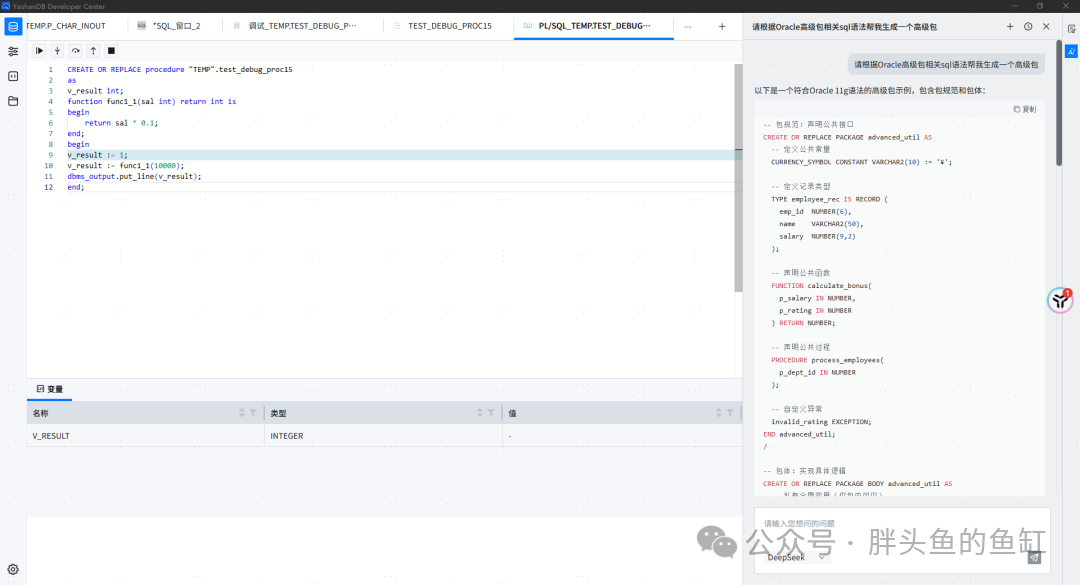Click the resume execution debug button
The width and height of the screenshot is (1080, 585).
pos(39,51)
